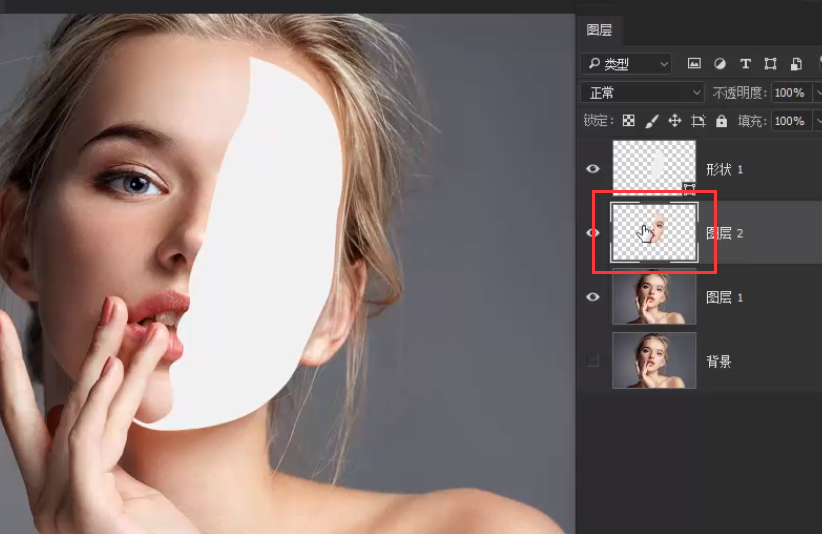822x534 pixels.
Task: Click prevent artboard auto-nesting lock icon
Action: click(x=698, y=121)
